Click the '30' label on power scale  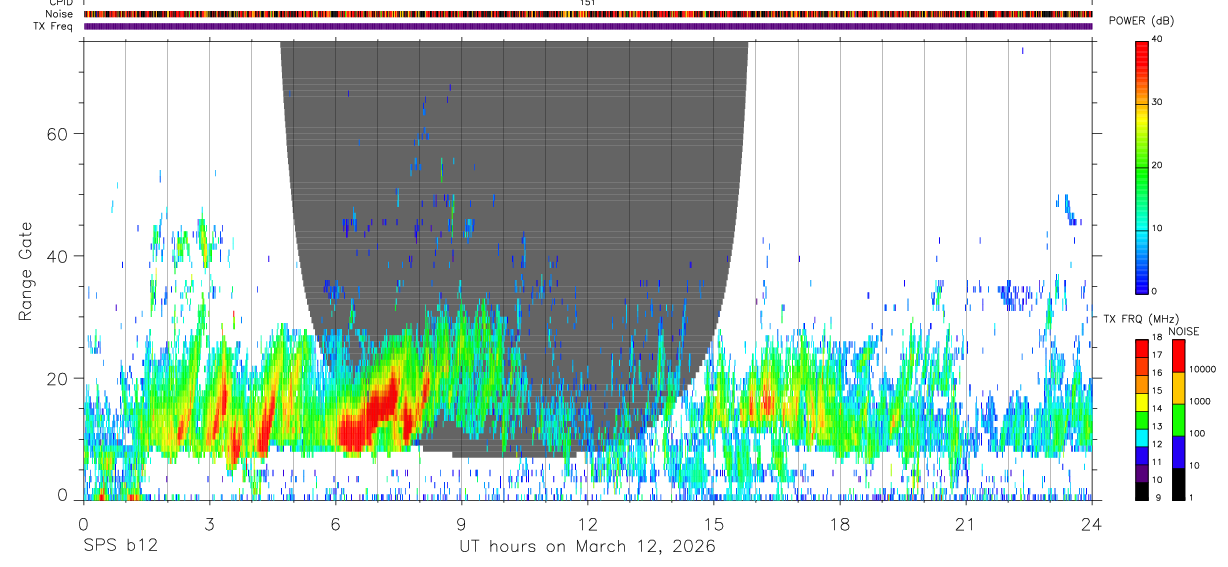click(x=1155, y=102)
